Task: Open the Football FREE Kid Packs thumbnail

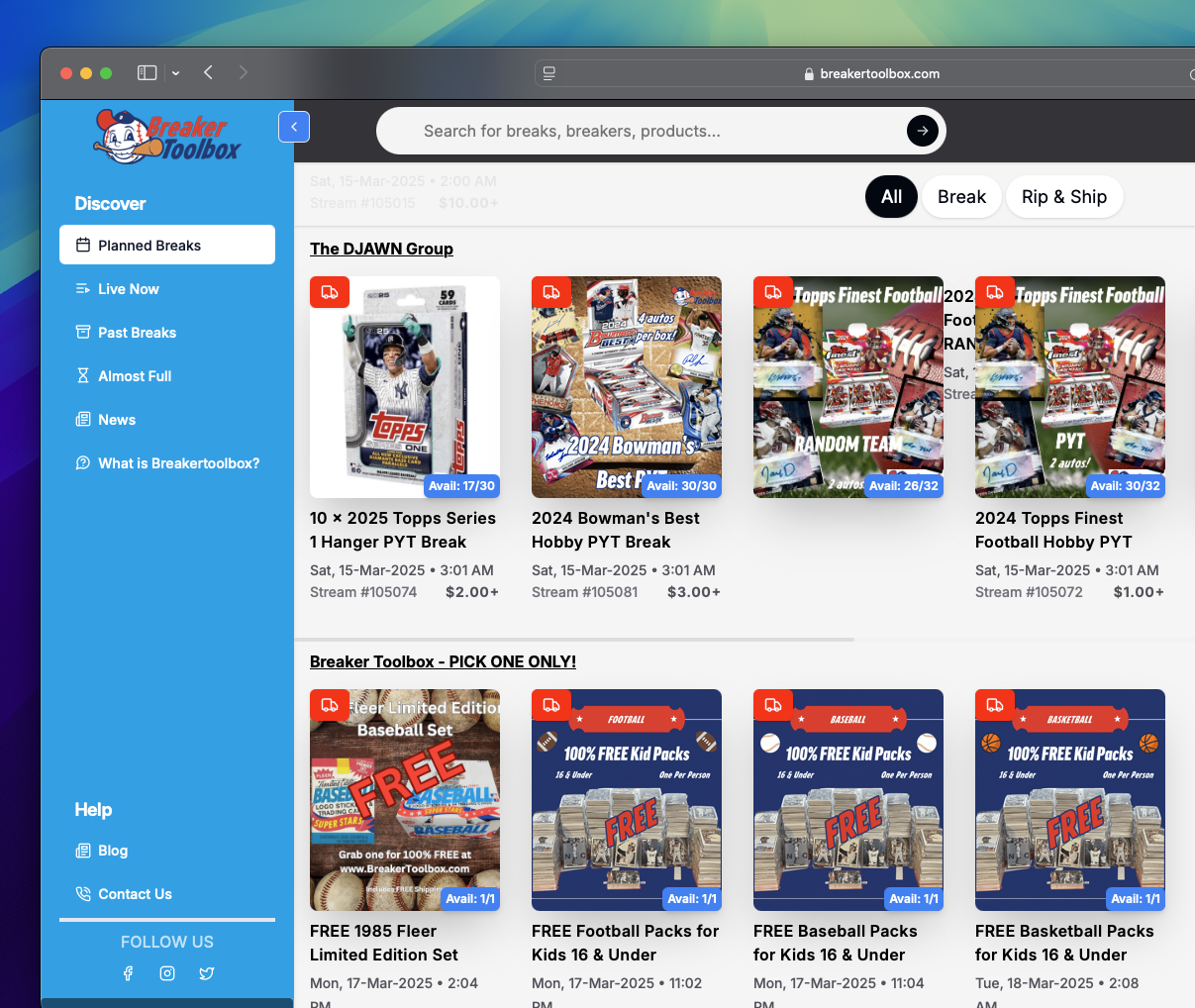Action: 627,800
